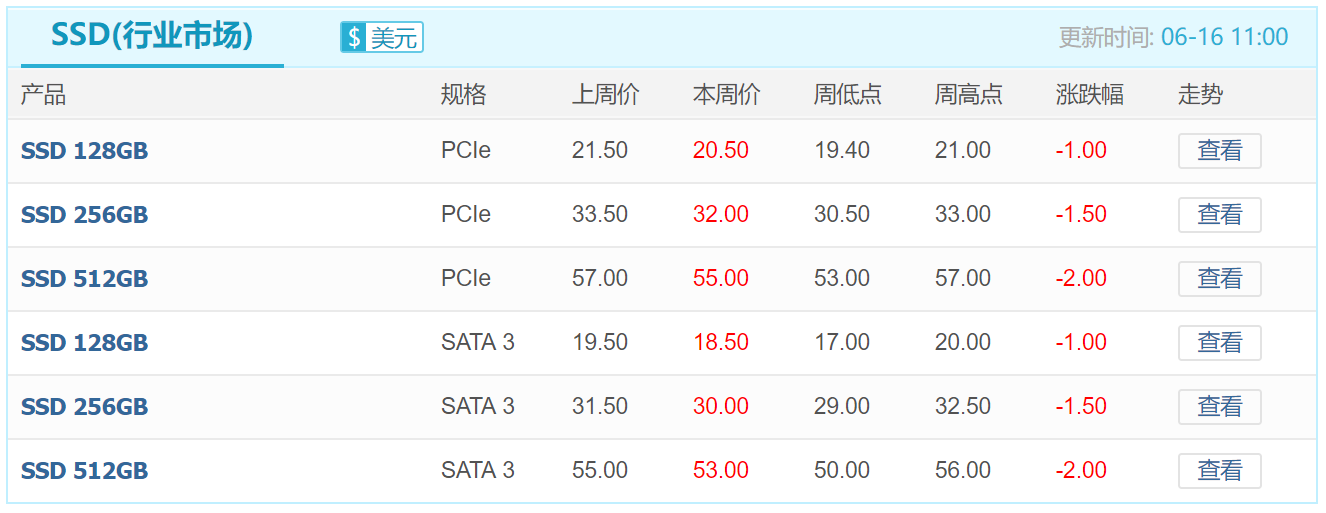
Task: Open the SSD 512GB PCIe product link
Action: pos(84,279)
